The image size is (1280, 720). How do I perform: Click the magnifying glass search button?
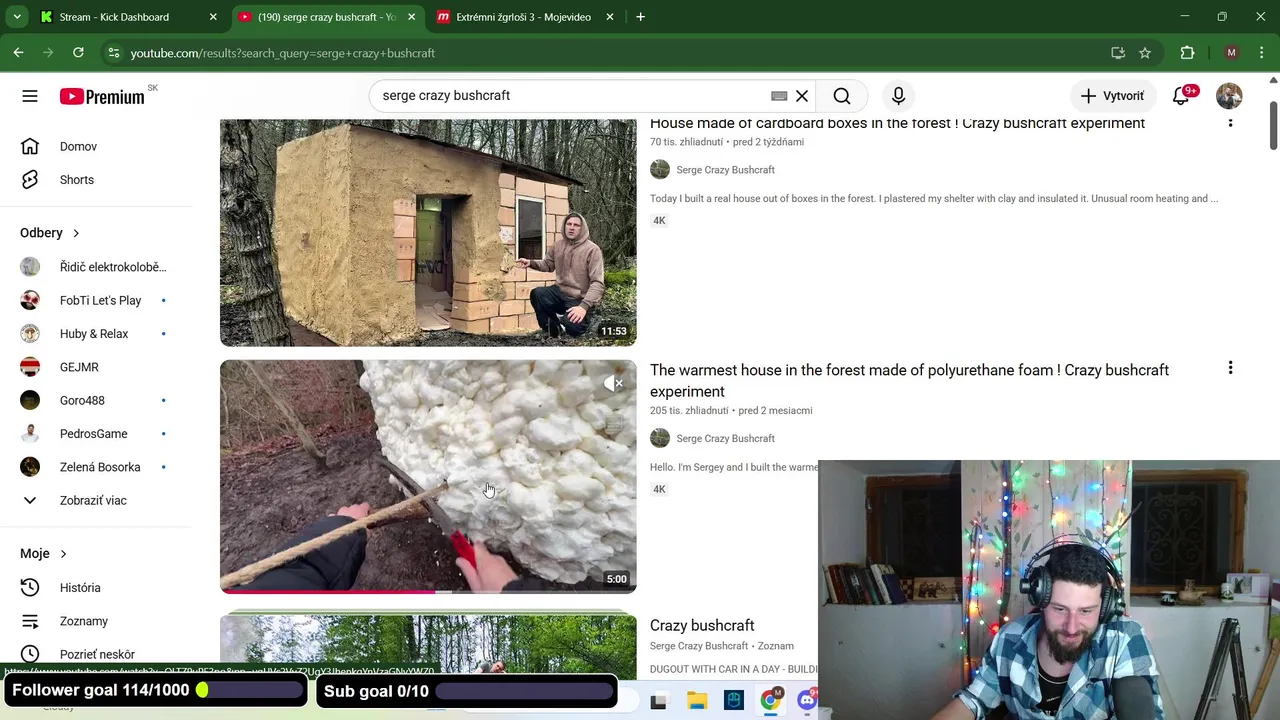(x=842, y=96)
